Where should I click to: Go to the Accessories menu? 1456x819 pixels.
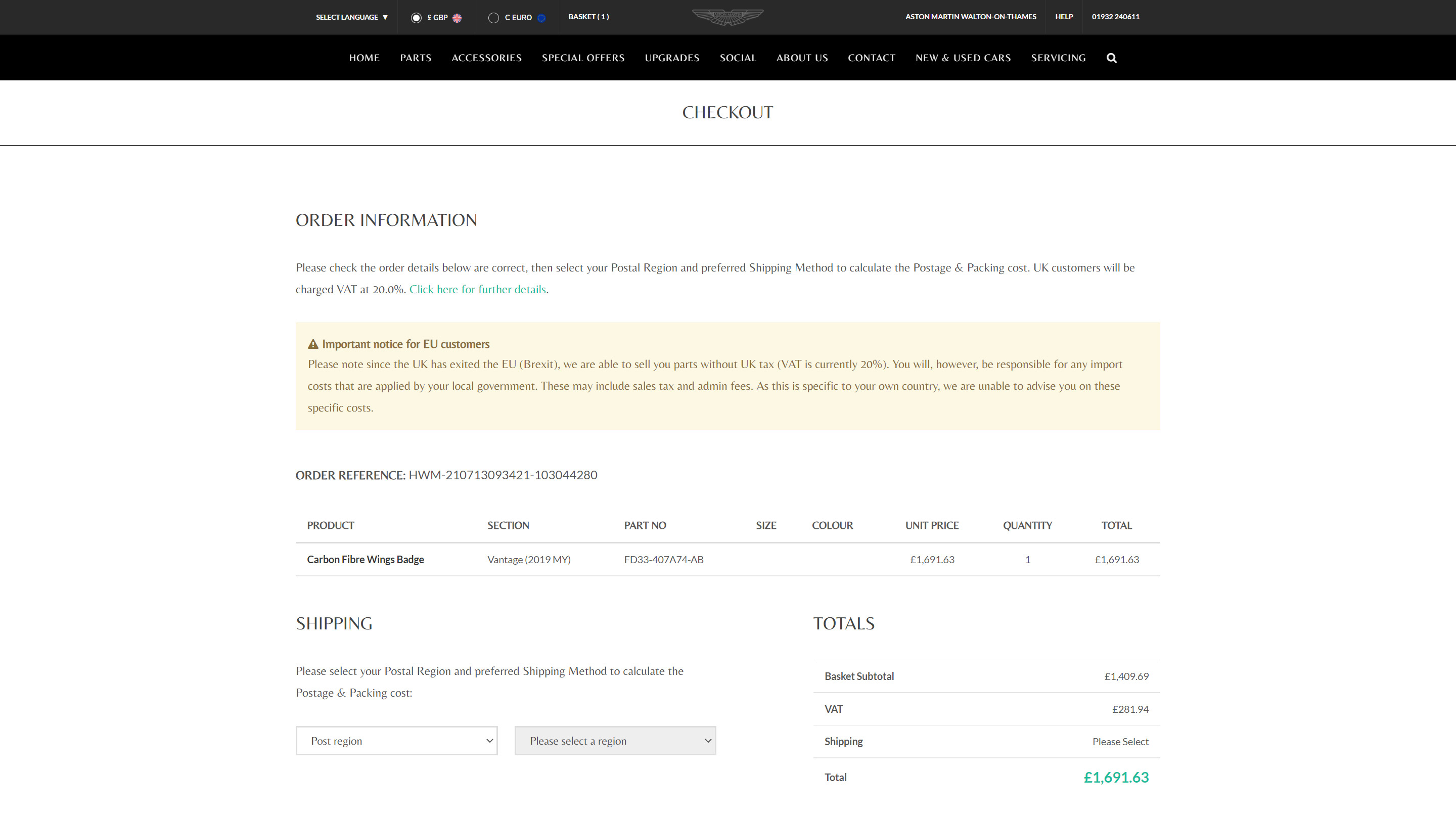click(x=486, y=58)
